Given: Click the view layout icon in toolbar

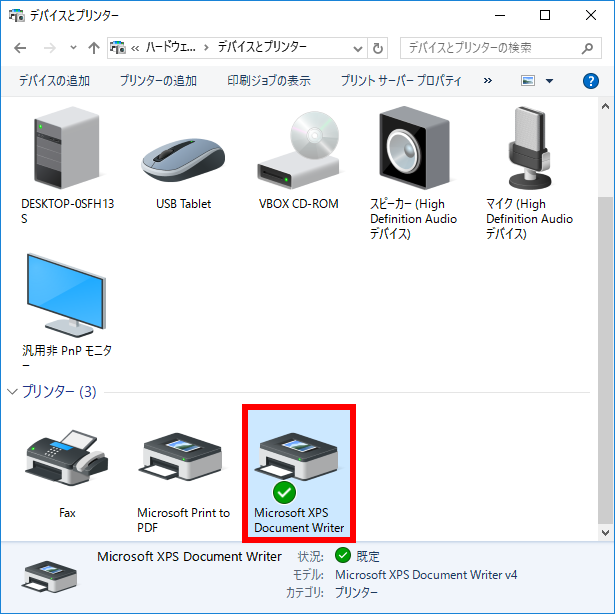Looking at the screenshot, I should pyautogui.click(x=528, y=81).
